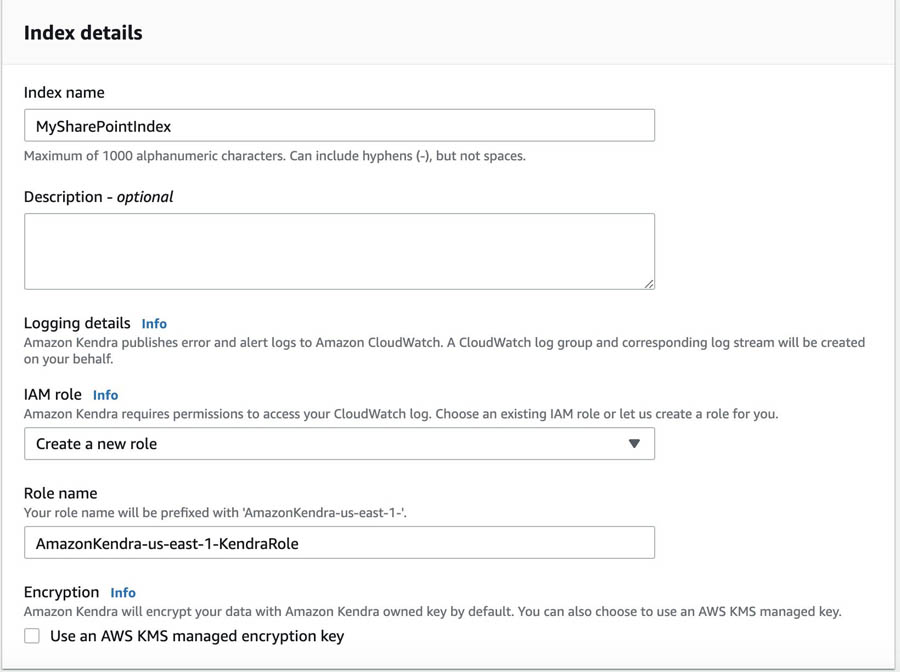Open the 'Create a new role' dropdown
The image size is (900, 672).
click(x=339, y=444)
